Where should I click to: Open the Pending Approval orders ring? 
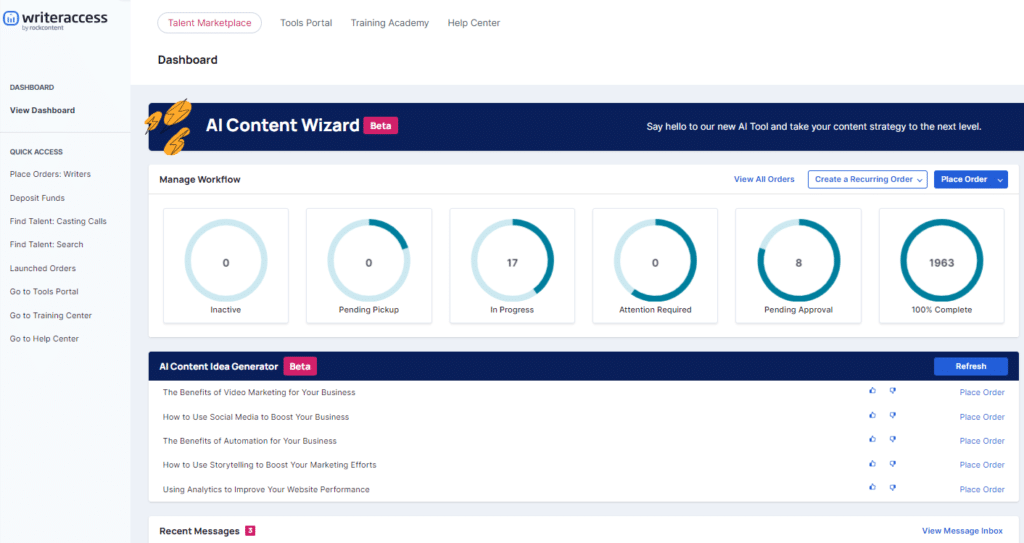(x=799, y=261)
